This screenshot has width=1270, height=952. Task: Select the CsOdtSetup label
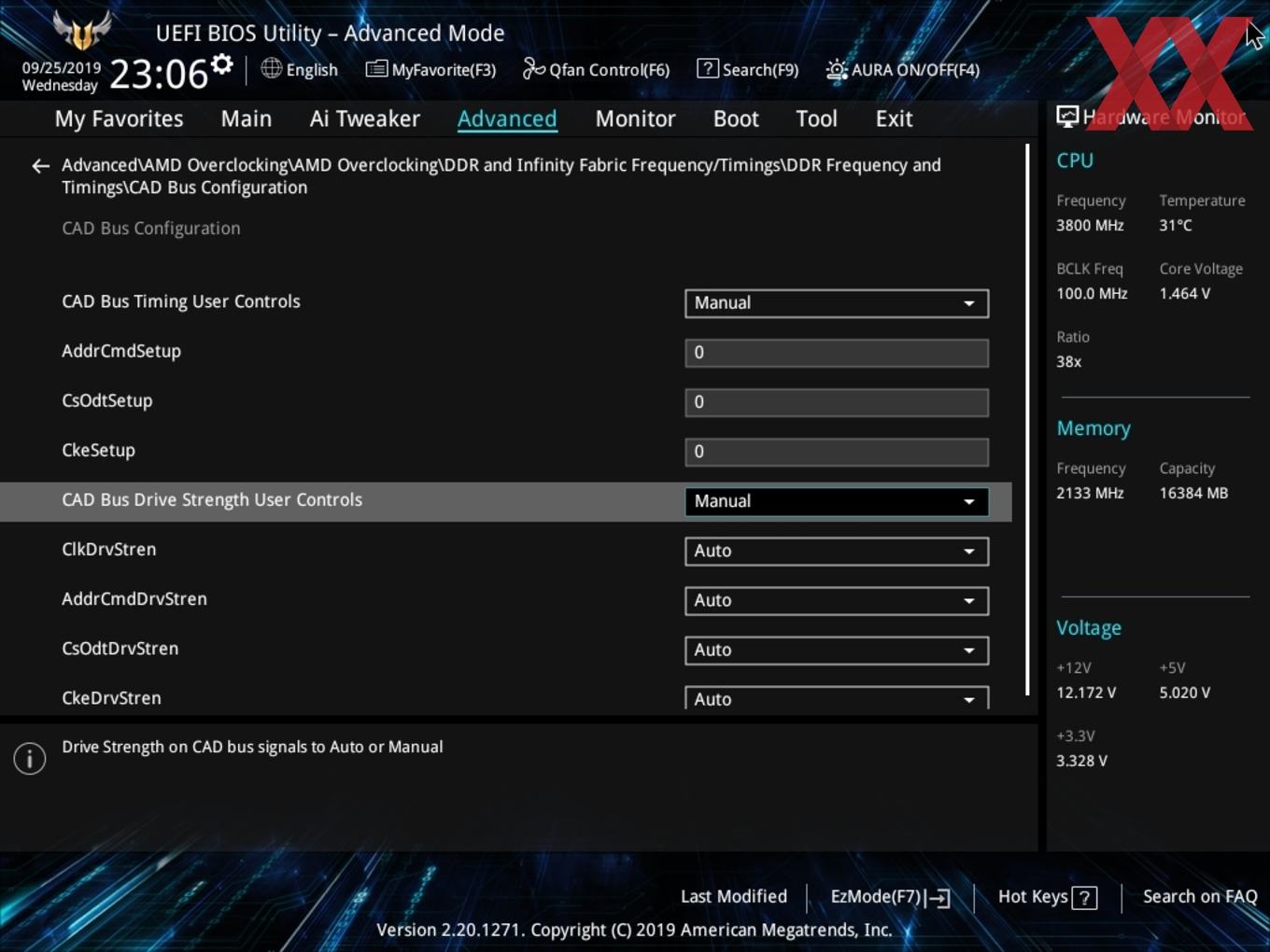point(107,401)
